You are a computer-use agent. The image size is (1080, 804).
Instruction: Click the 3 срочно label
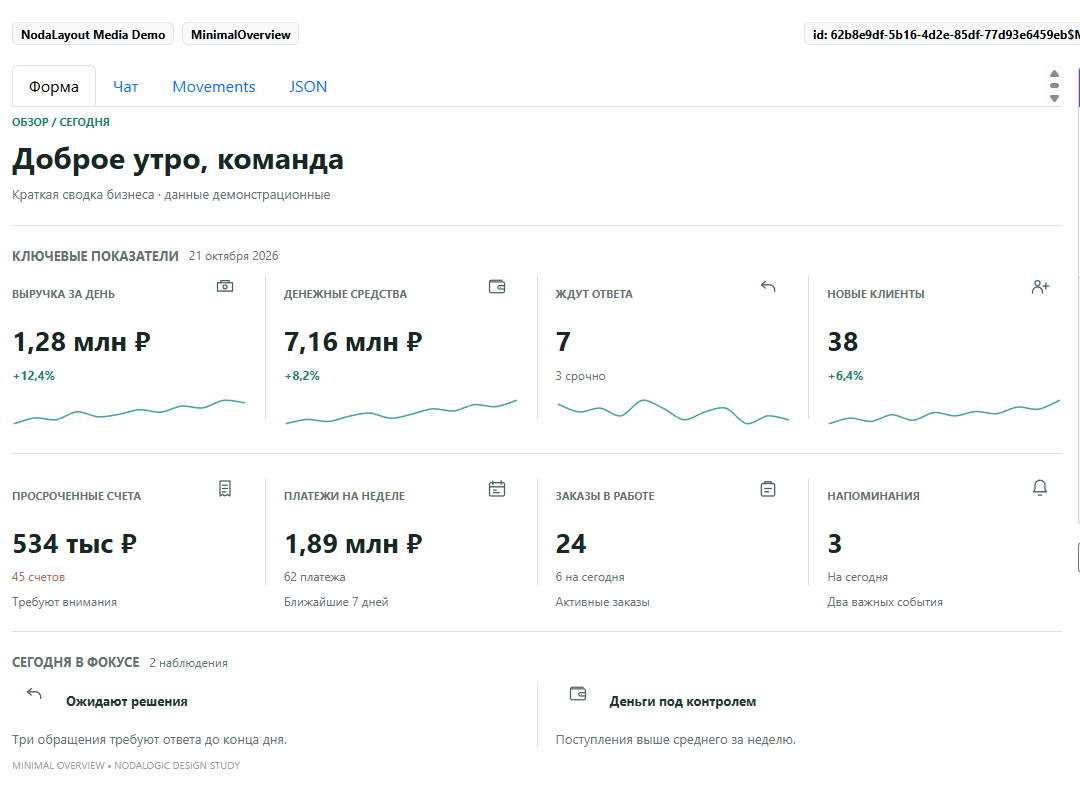click(581, 376)
